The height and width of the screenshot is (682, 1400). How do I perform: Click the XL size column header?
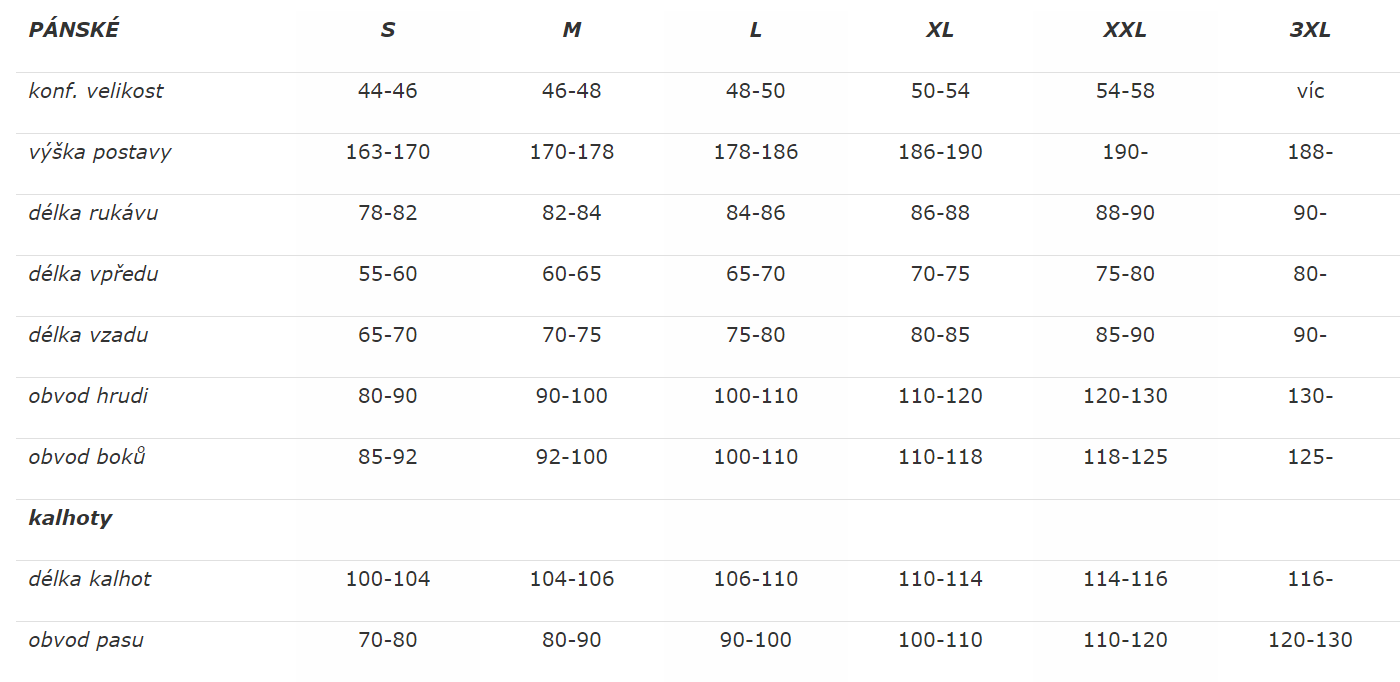tap(940, 30)
